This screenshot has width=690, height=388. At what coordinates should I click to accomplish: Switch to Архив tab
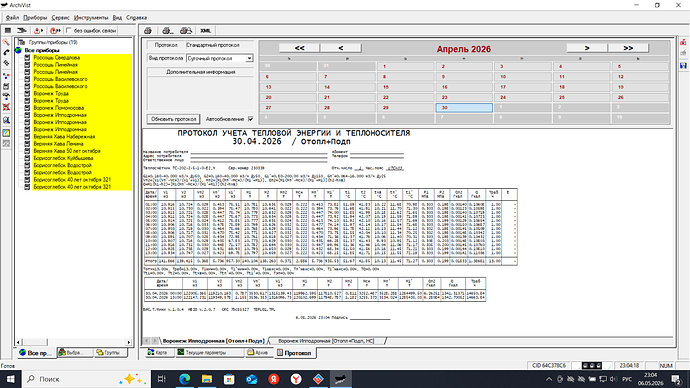pos(259,352)
